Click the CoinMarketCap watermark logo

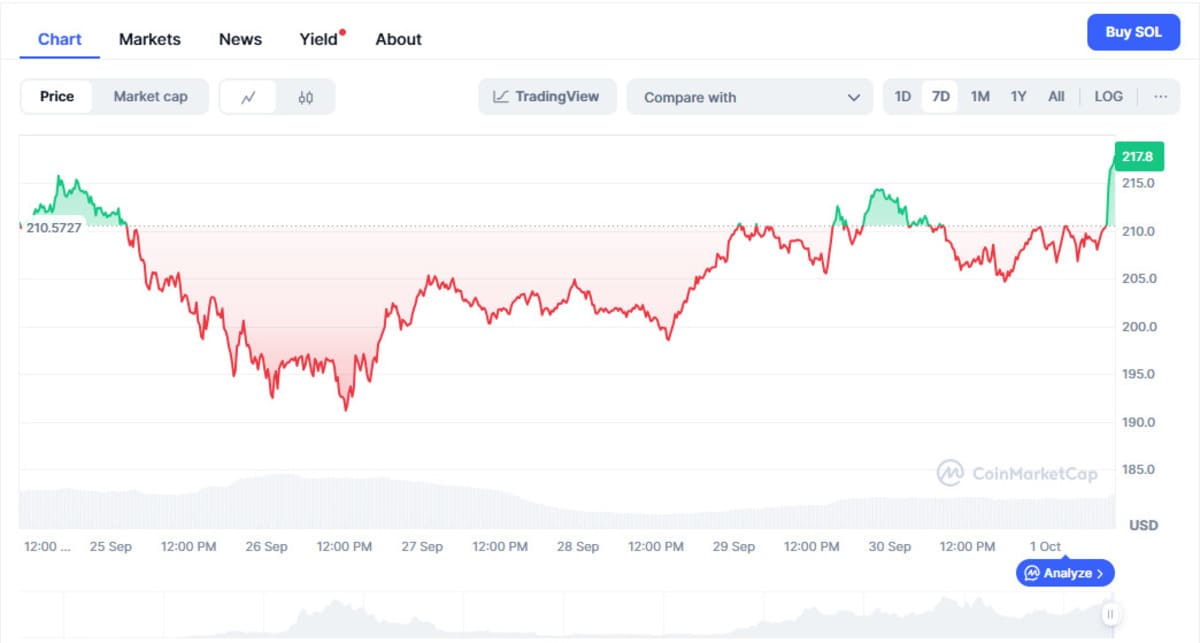(950, 473)
